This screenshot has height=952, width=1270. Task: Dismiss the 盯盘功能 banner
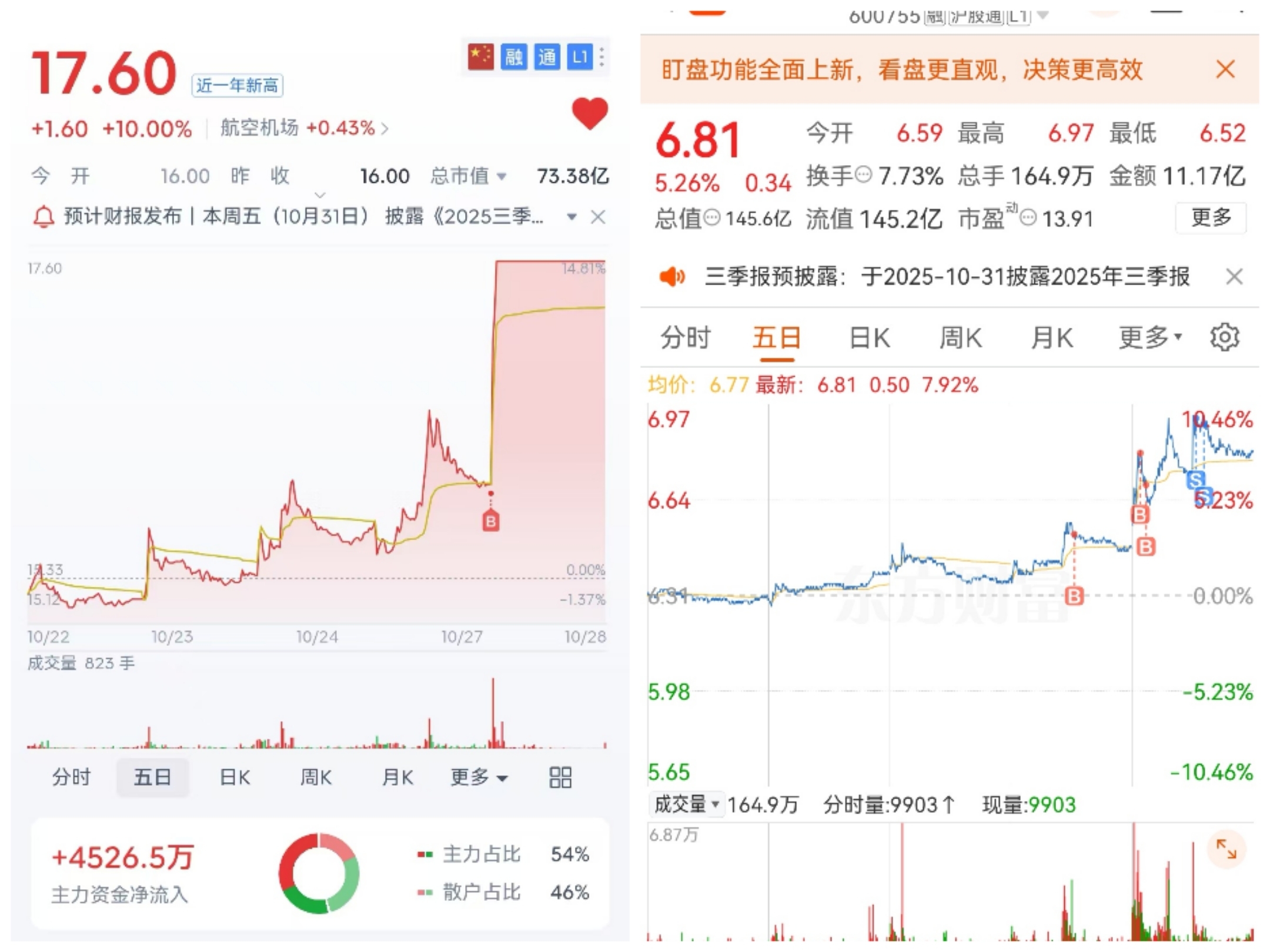click(1225, 69)
